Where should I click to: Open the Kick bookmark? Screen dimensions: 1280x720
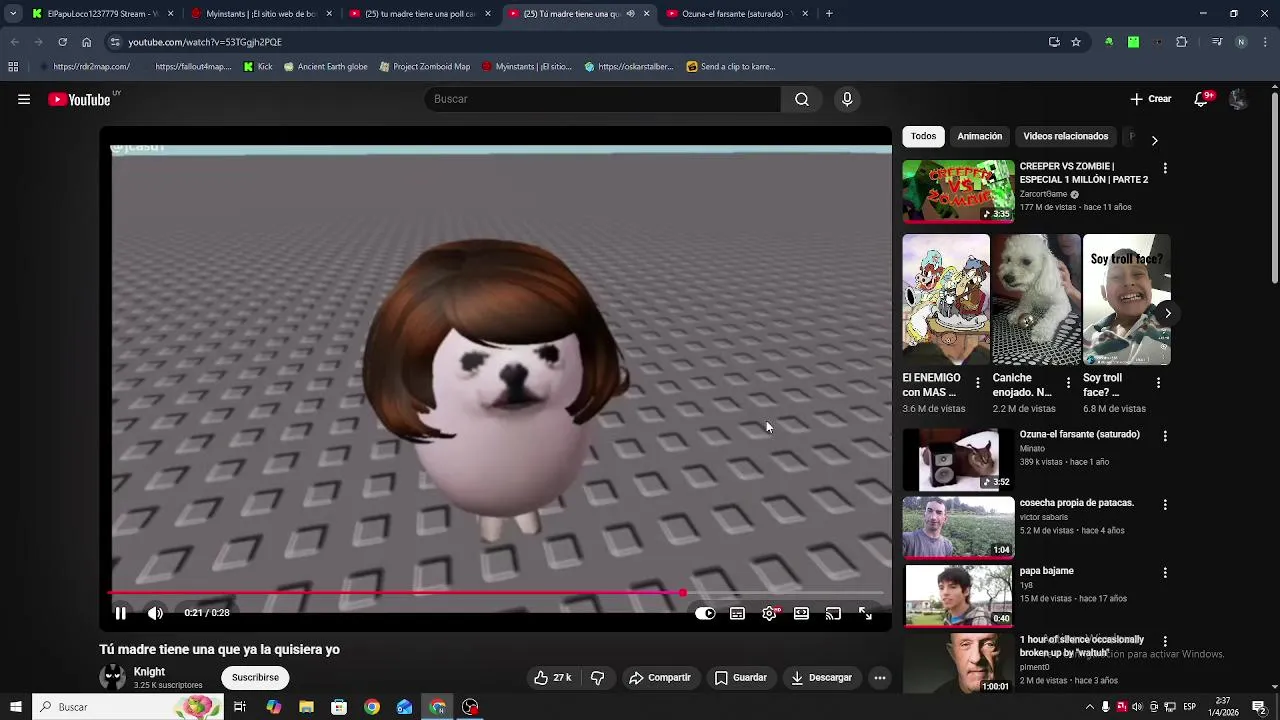click(x=258, y=67)
